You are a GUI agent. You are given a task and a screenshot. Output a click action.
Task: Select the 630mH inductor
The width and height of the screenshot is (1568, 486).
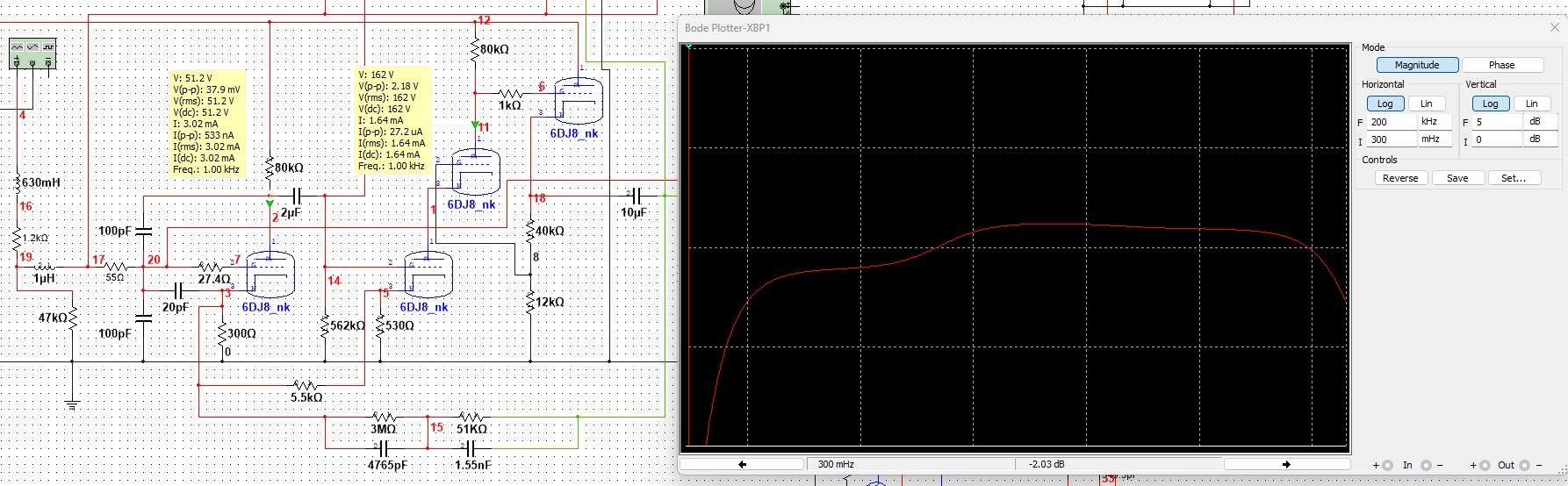(18, 182)
